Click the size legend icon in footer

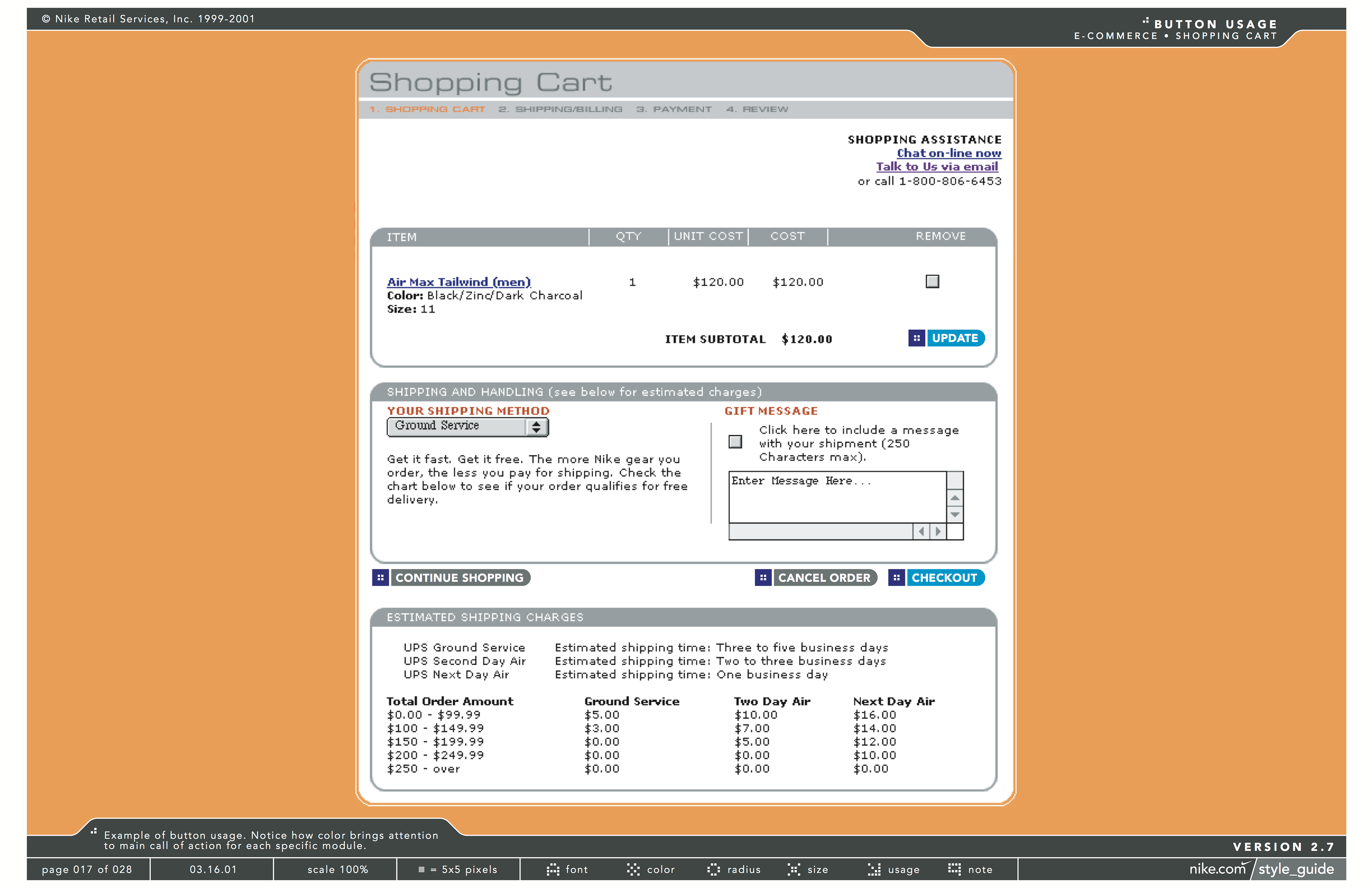(794, 869)
